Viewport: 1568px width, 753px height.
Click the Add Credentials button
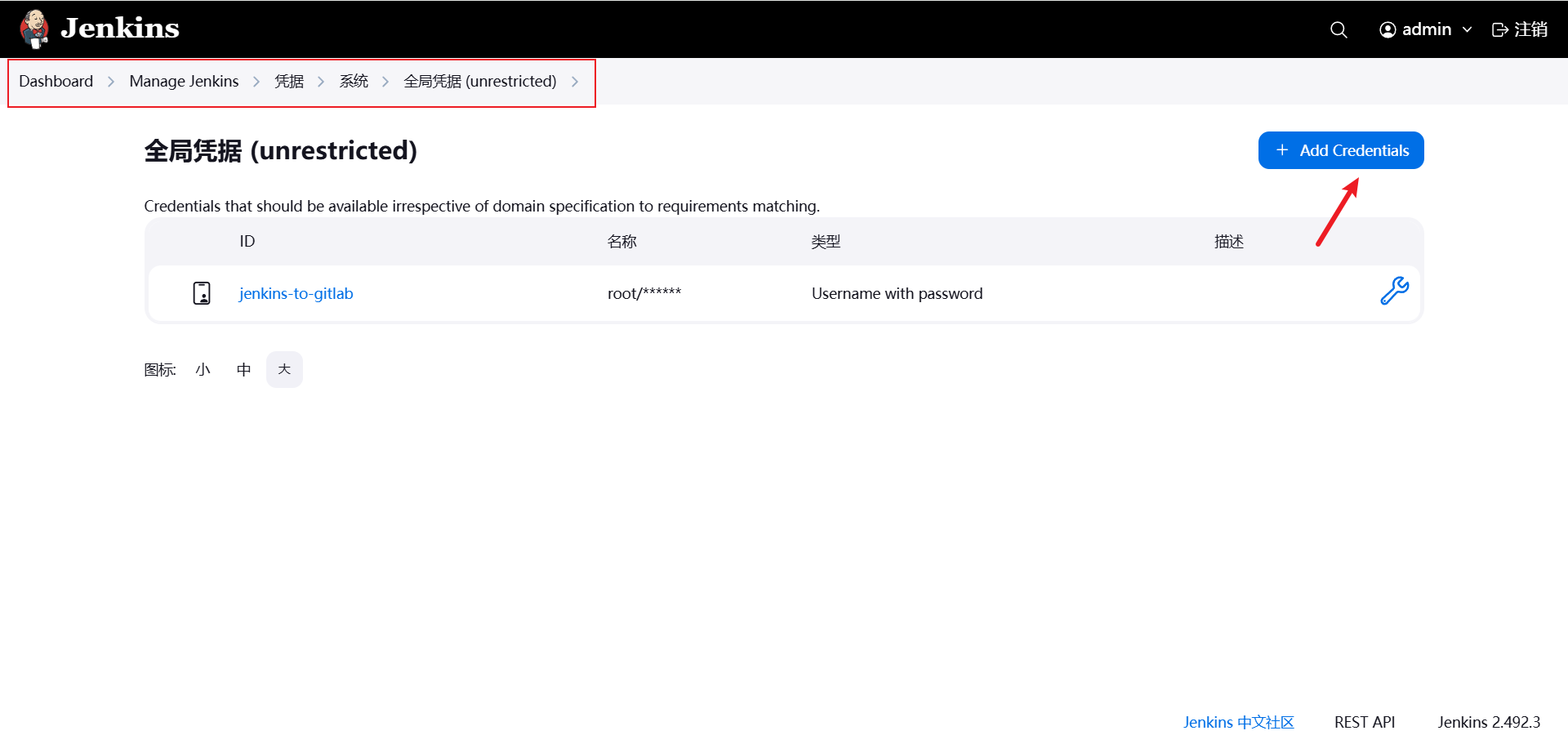pos(1341,150)
